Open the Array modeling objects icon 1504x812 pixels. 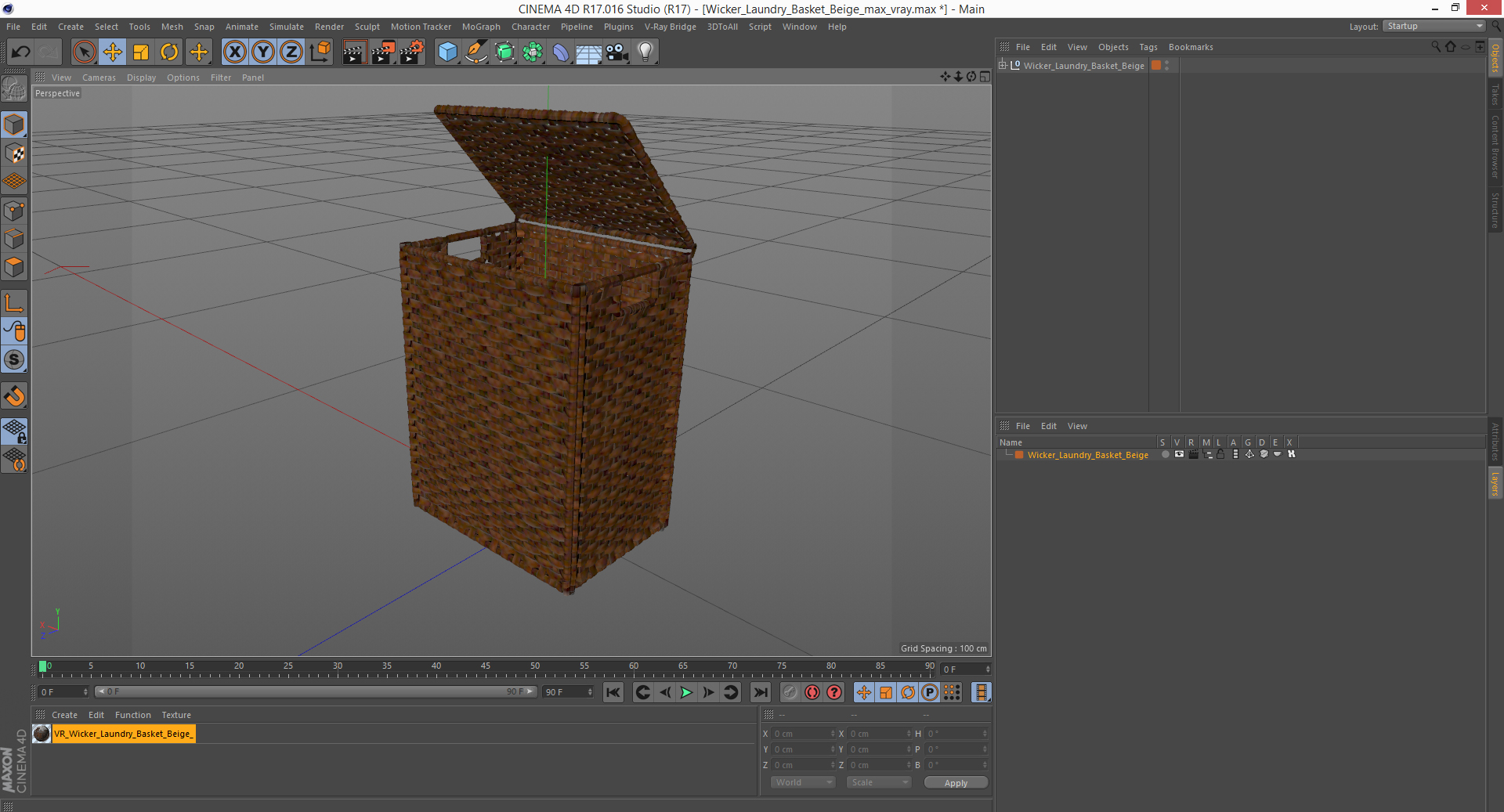(x=533, y=52)
